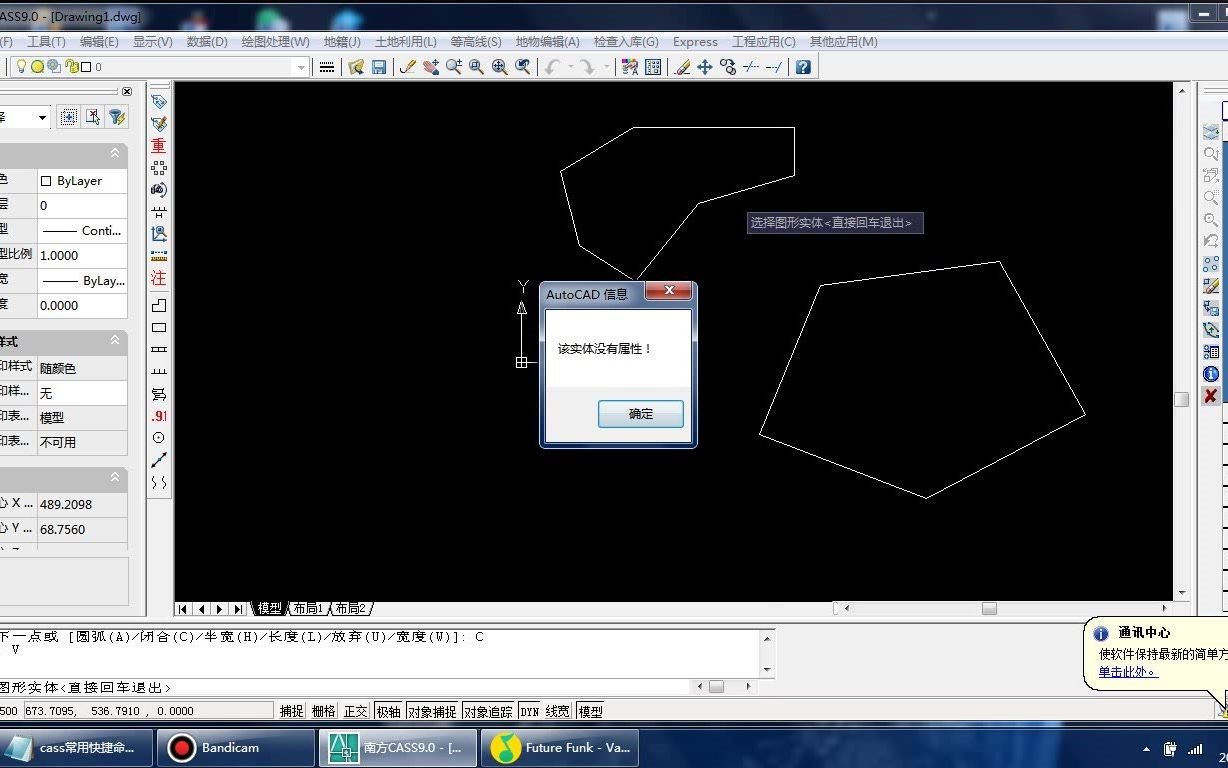Click the Save floppy disk icon
Image resolution: width=1228 pixels, height=768 pixels.
(x=379, y=67)
